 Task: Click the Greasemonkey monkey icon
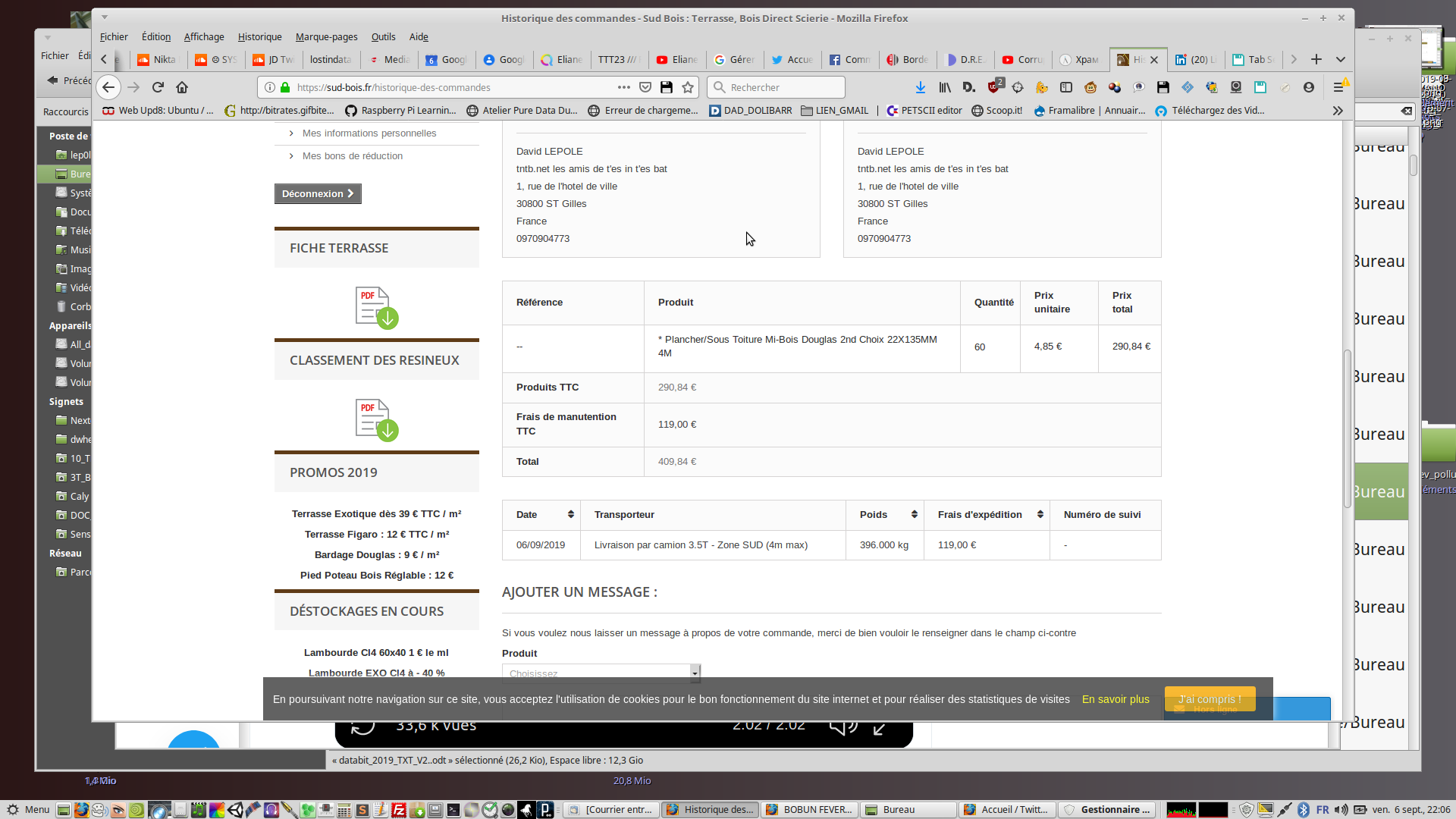click(1090, 87)
